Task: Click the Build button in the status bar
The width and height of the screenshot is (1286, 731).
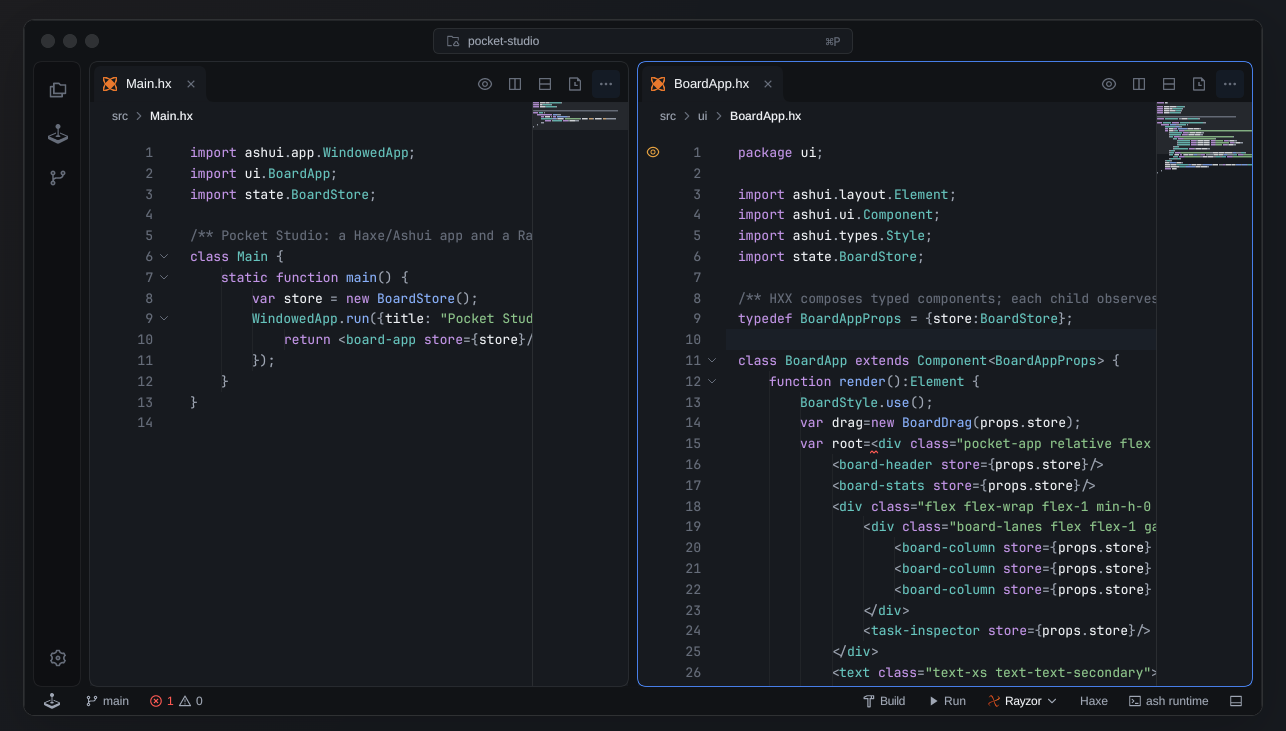Action: click(x=884, y=701)
